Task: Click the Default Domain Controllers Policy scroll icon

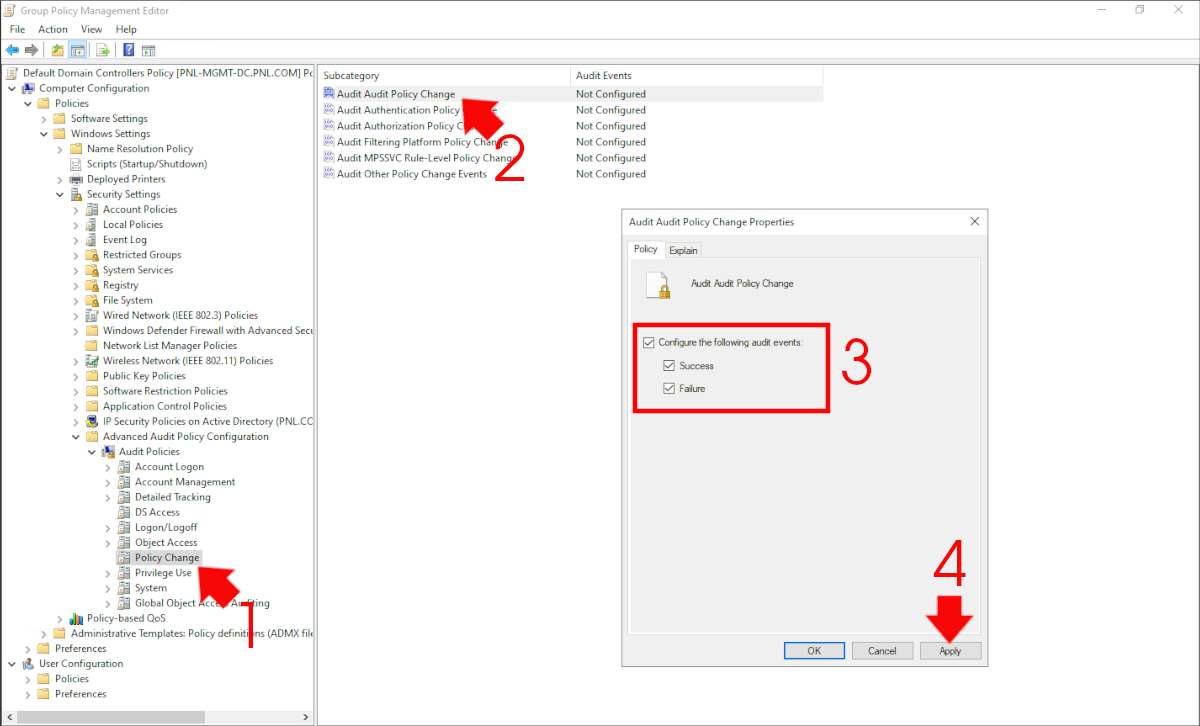Action: pos(12,73)
